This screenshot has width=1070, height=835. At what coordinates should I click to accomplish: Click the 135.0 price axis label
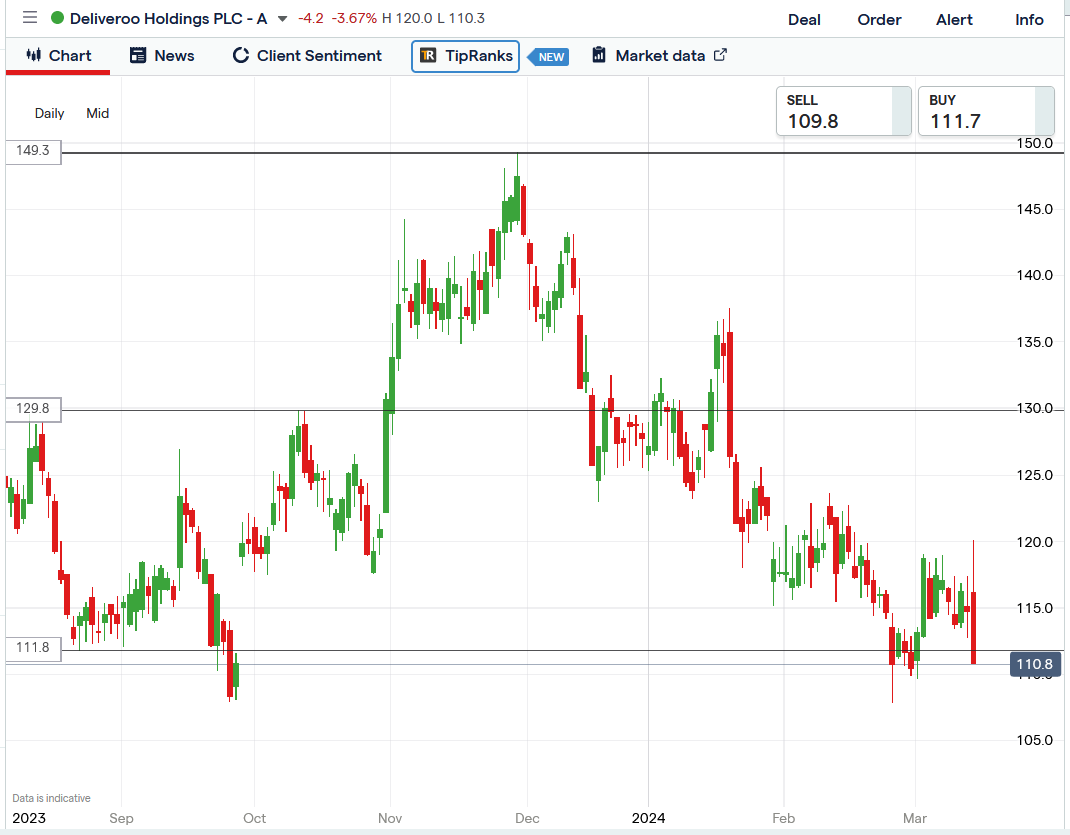tap(1035, 342)
